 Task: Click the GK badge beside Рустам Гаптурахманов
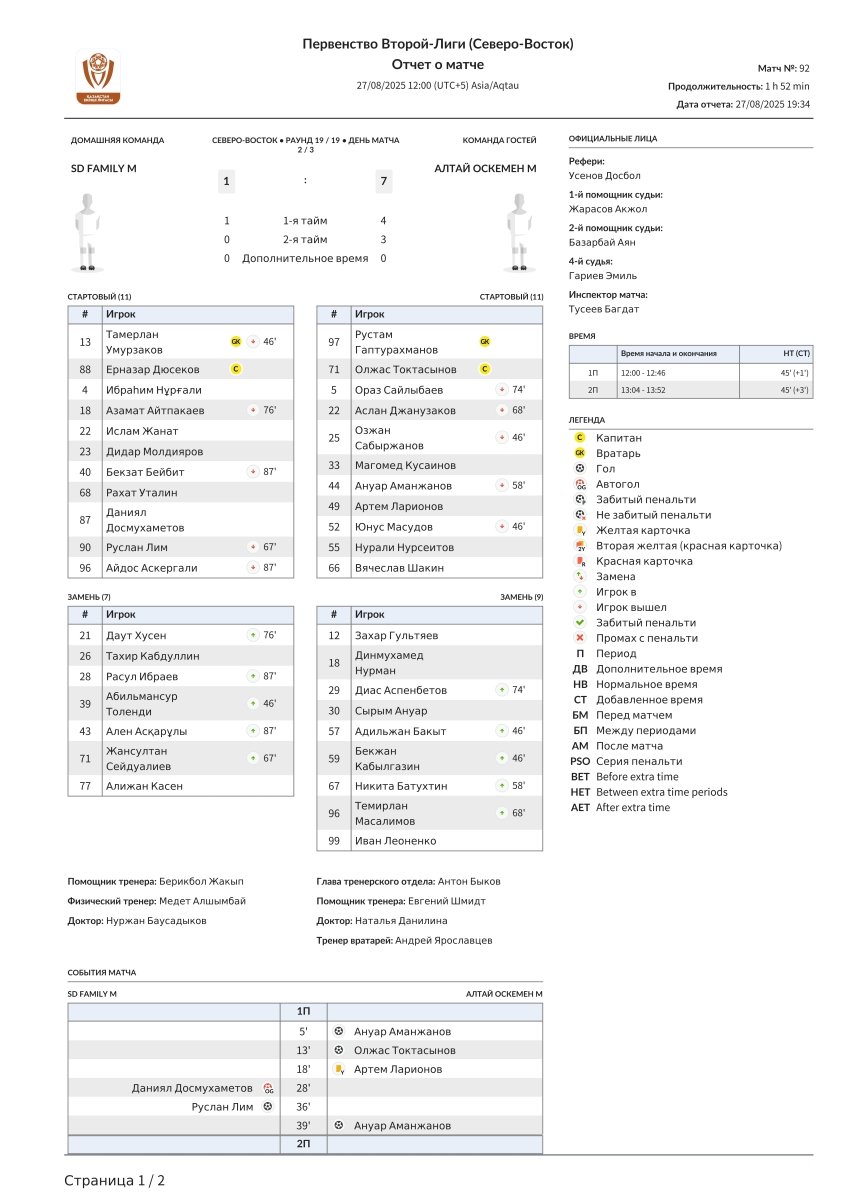click(x=485, y=342)
